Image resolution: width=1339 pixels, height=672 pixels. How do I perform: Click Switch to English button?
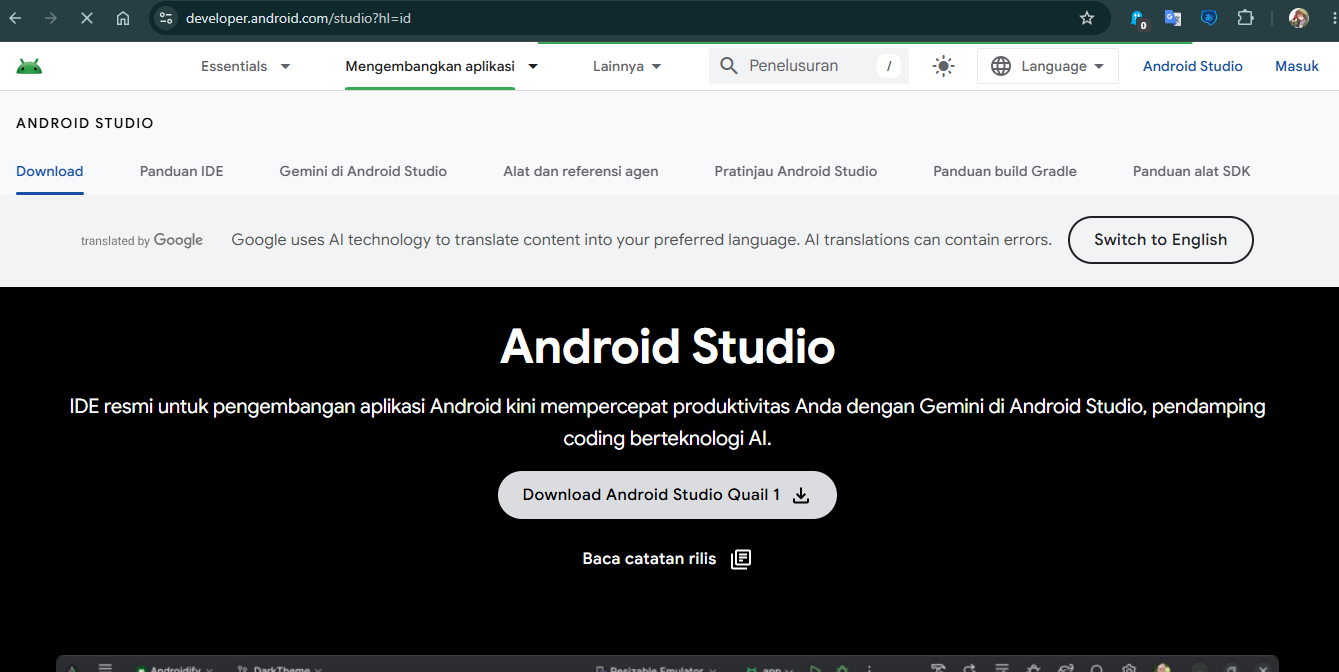click(1160, 240)
